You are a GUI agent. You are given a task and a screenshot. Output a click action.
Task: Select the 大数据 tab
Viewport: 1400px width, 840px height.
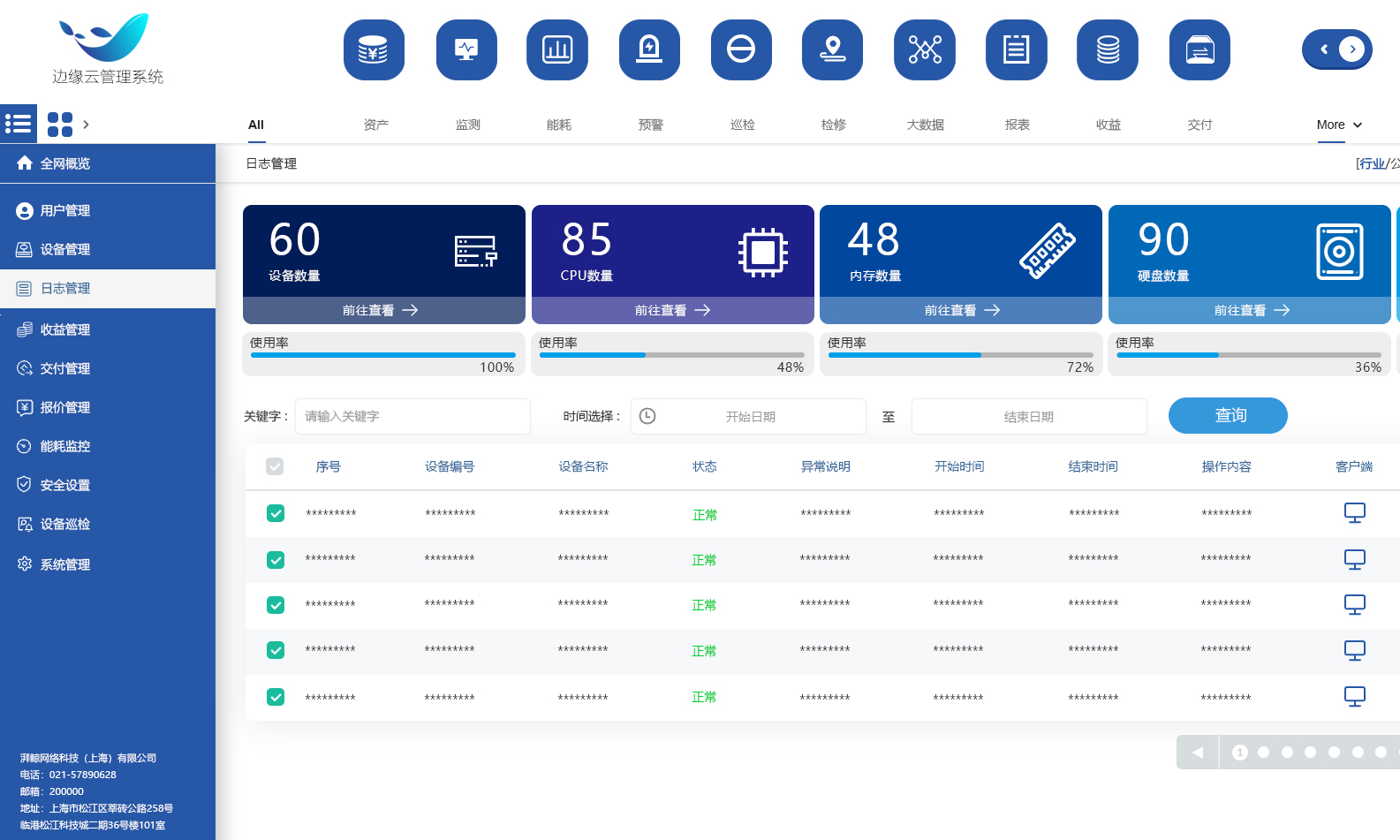point(926,125)
